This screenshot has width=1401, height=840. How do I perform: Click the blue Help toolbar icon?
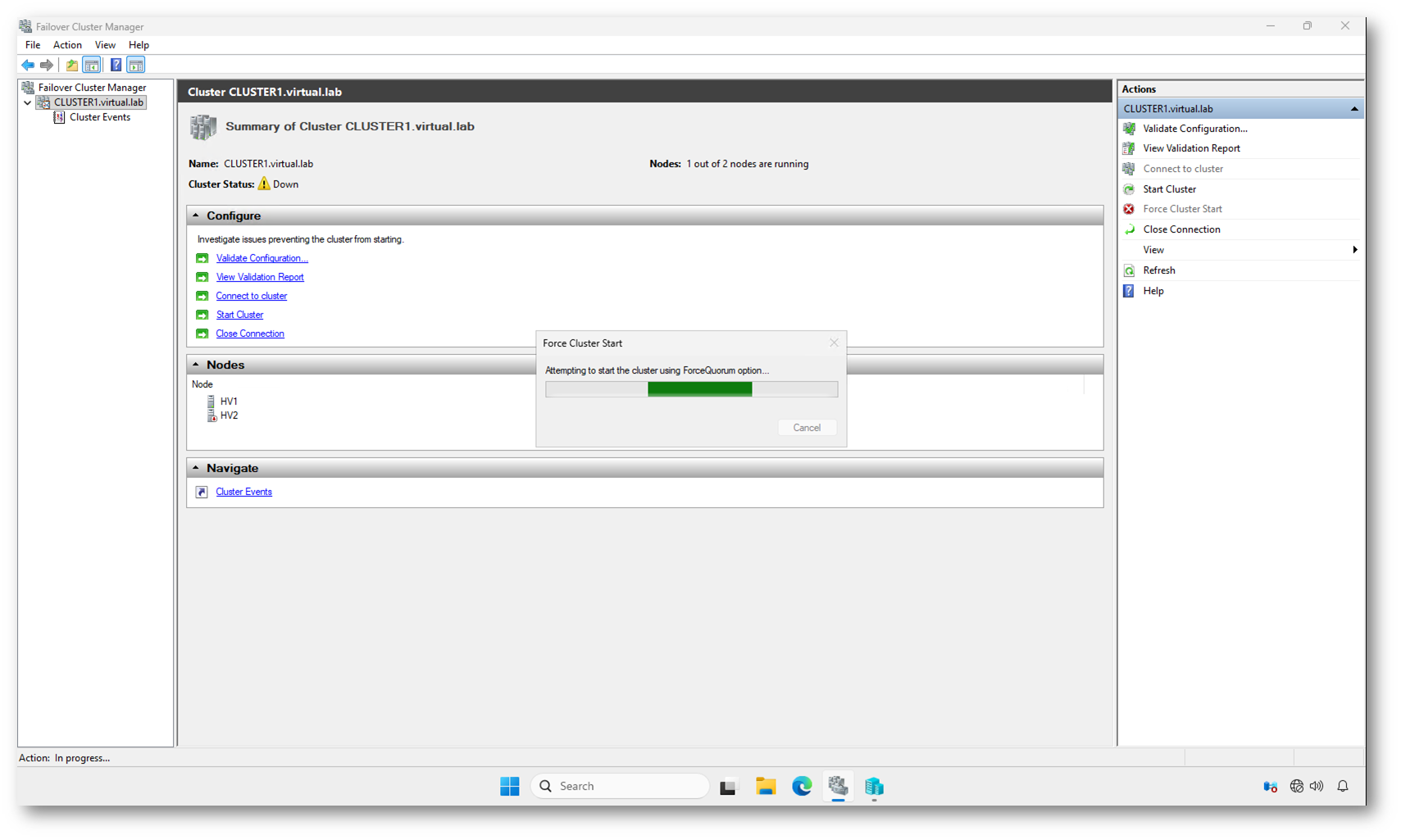coord(116,65)
